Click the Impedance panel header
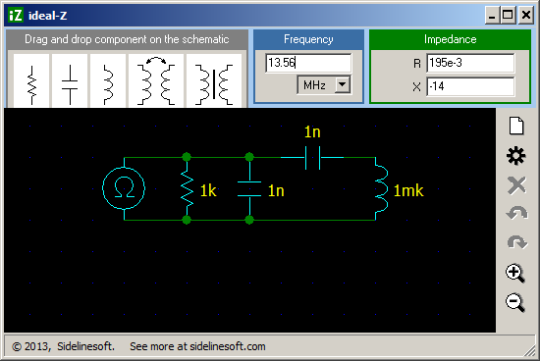 pyautogui.click(x=450, y=39)
